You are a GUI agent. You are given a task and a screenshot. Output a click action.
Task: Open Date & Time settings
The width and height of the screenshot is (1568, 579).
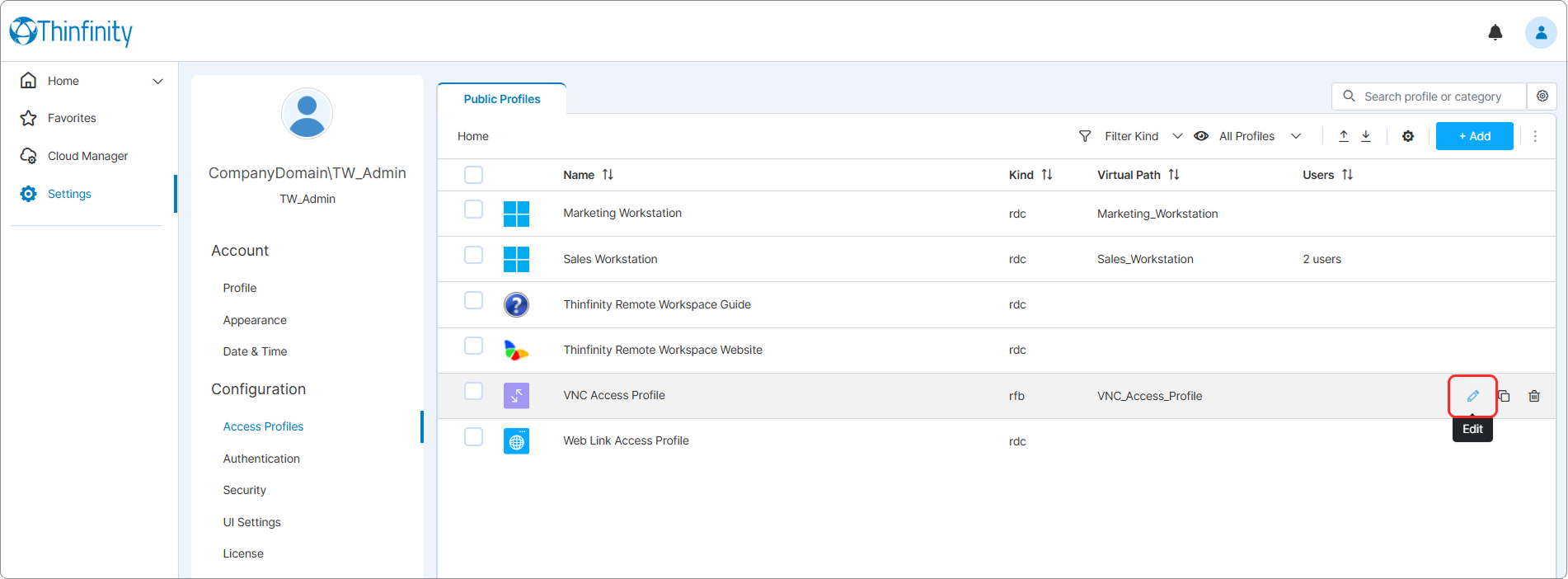[x=255, y=351]
